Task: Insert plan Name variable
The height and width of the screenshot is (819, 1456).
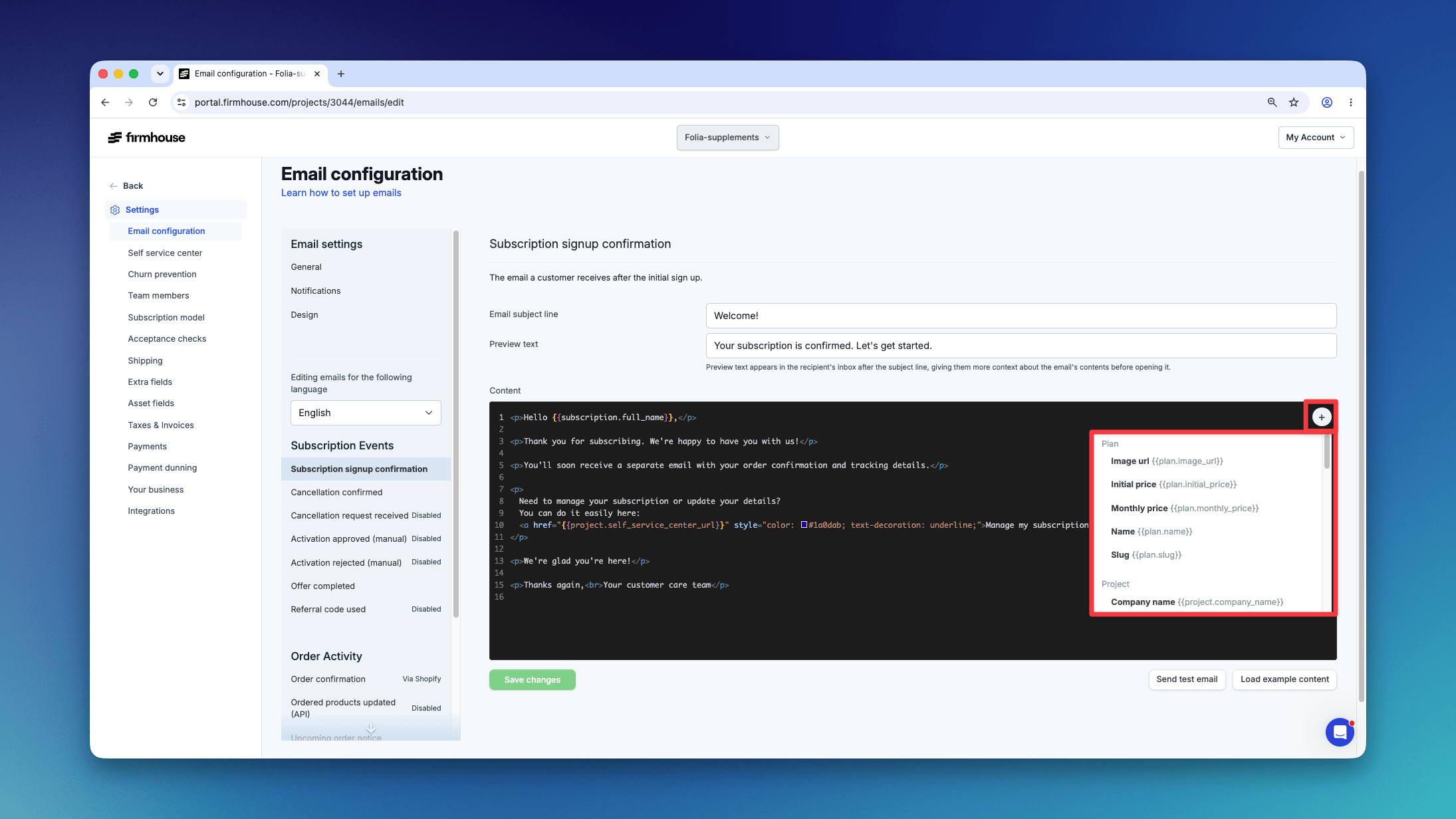Action: (x=1152, y=532)
